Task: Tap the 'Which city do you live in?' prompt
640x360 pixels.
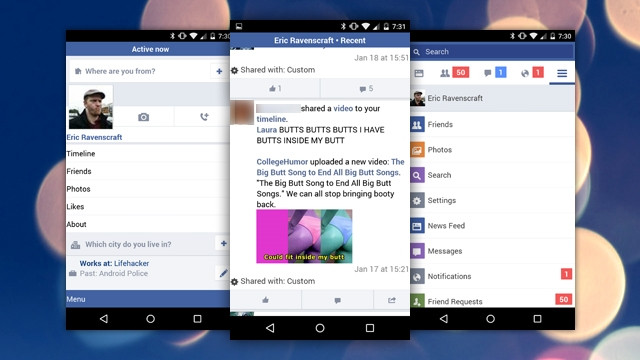Action: [x=128, y=244]
